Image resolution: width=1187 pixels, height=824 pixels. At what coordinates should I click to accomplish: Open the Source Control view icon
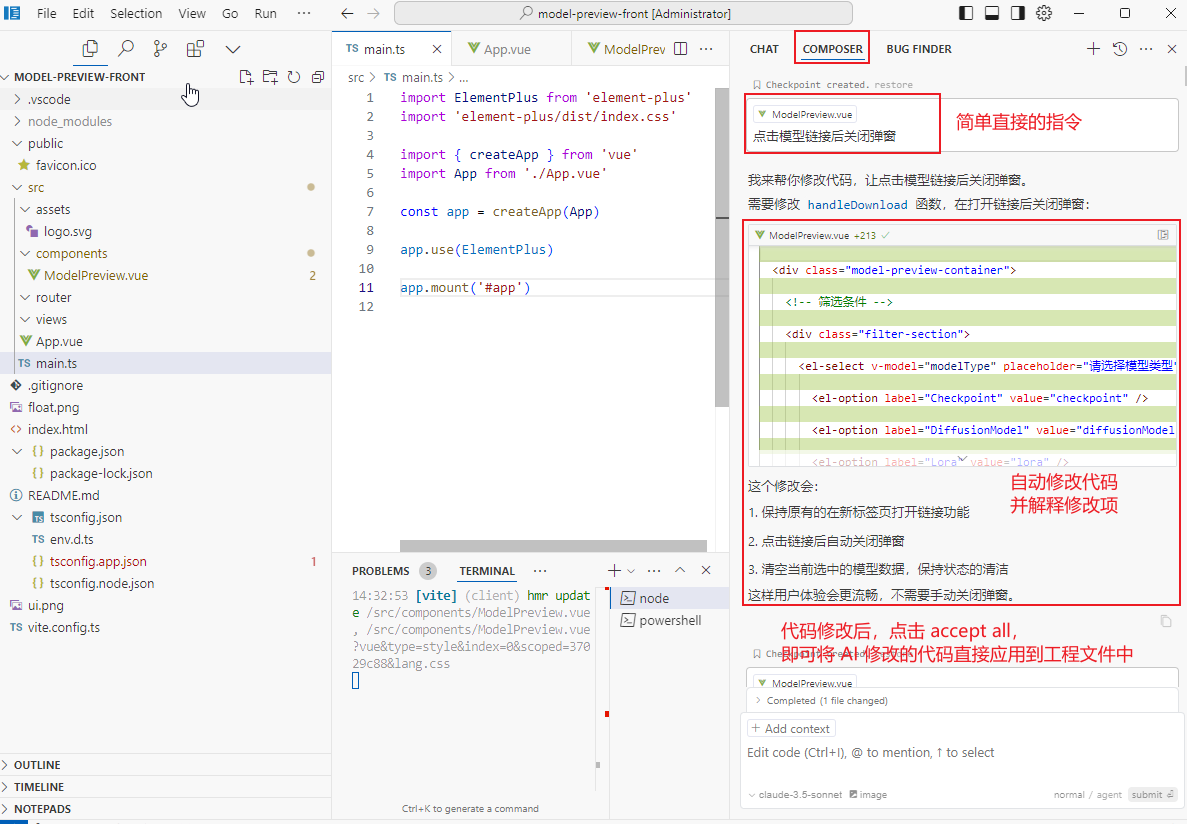coord(160,48)
